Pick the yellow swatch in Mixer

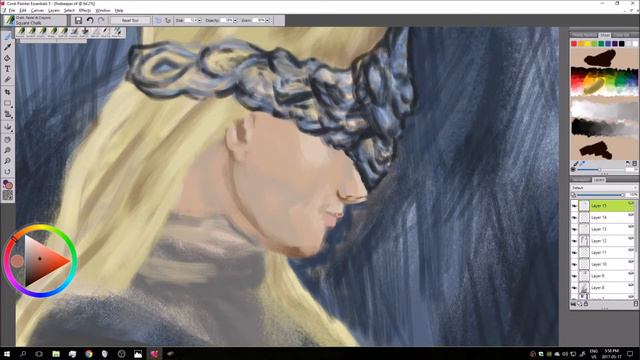(x=588, y=44)
